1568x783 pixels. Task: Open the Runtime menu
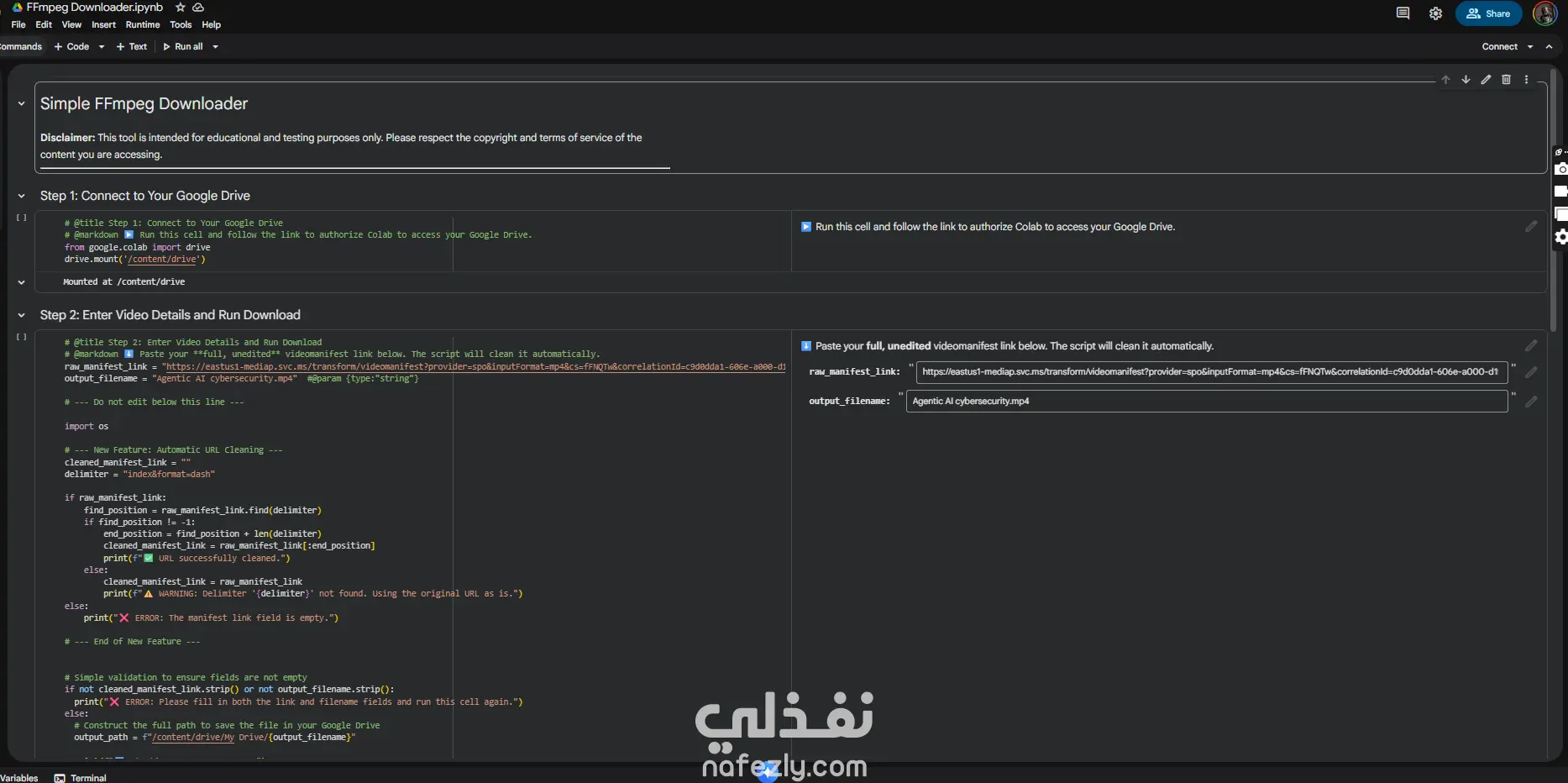pyautogui.click(x=143, y=25)
